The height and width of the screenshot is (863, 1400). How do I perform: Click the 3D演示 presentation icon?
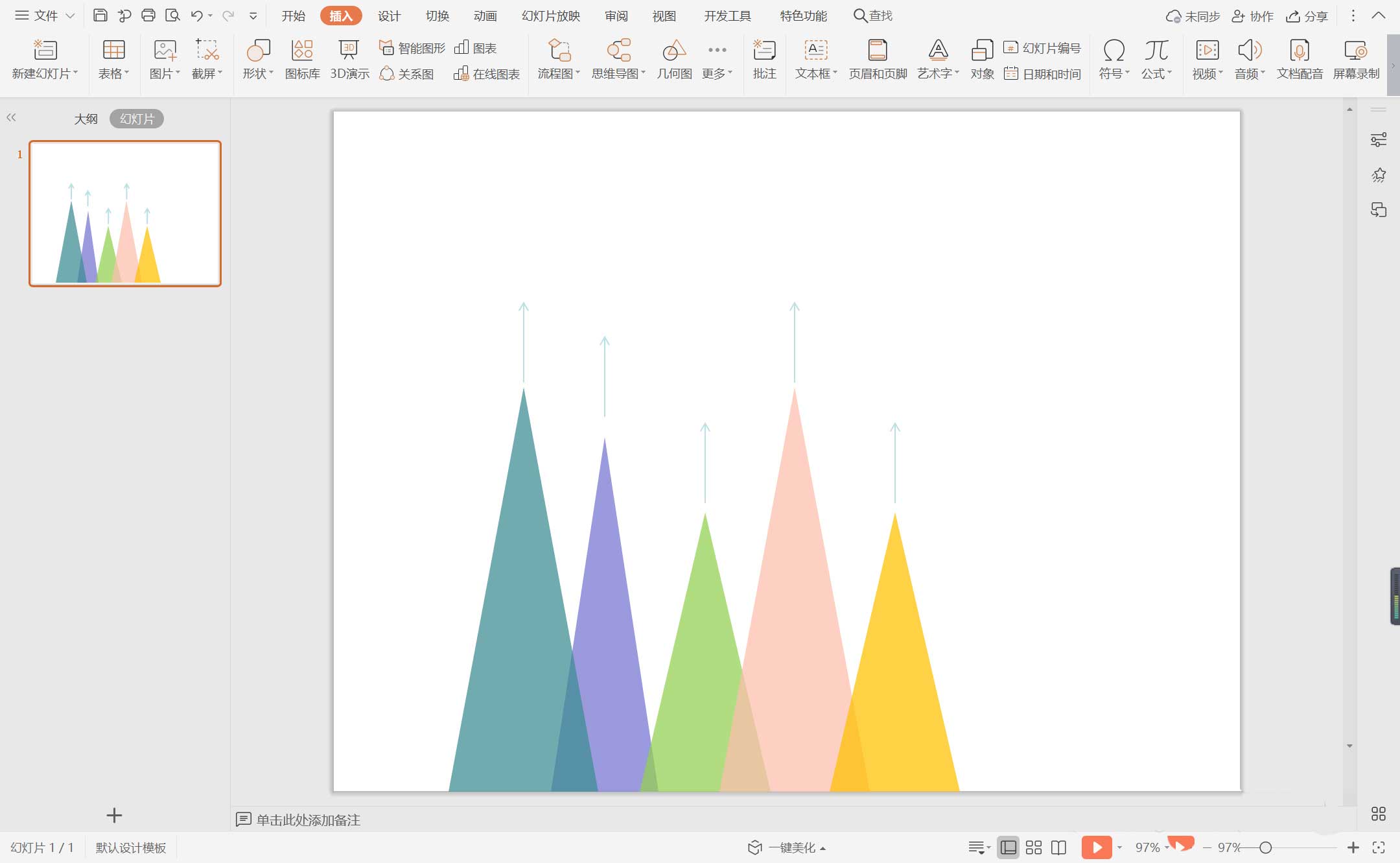click(x=349, y=51)
